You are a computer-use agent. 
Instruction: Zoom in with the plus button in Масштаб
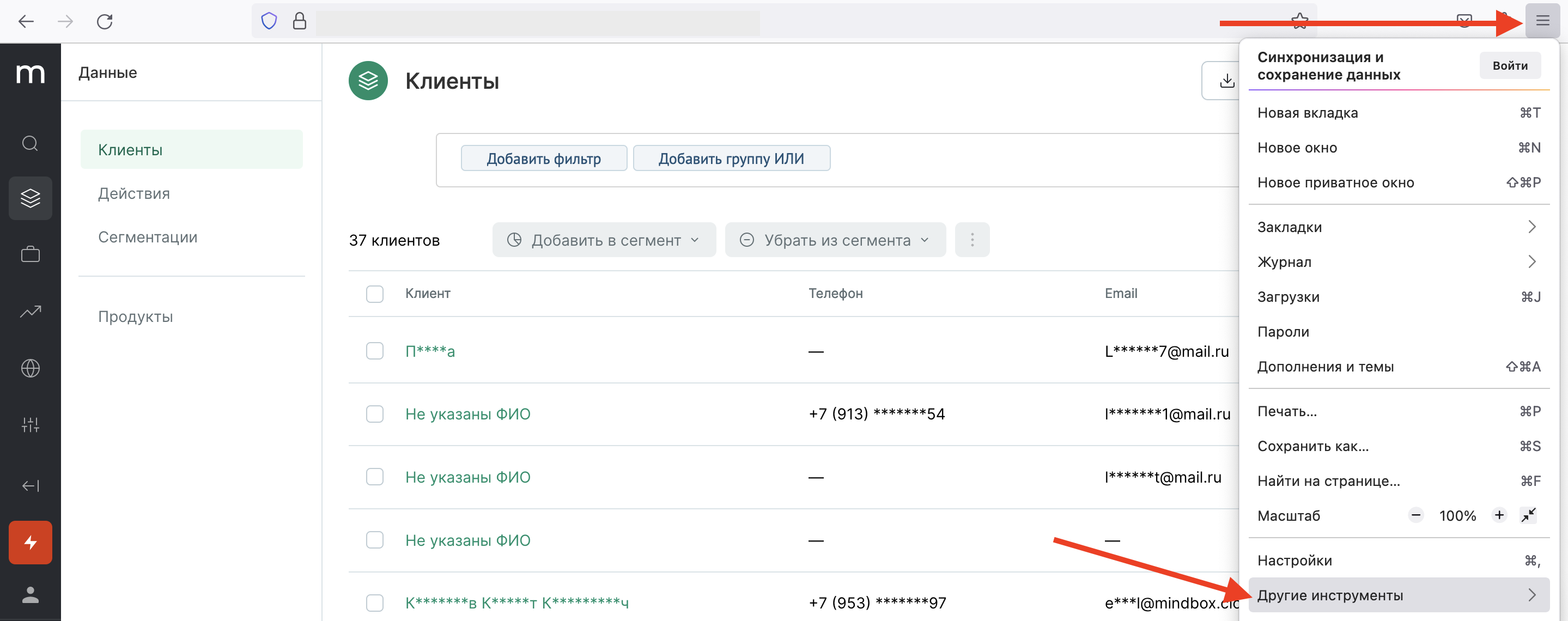(x=1499, y=516)
